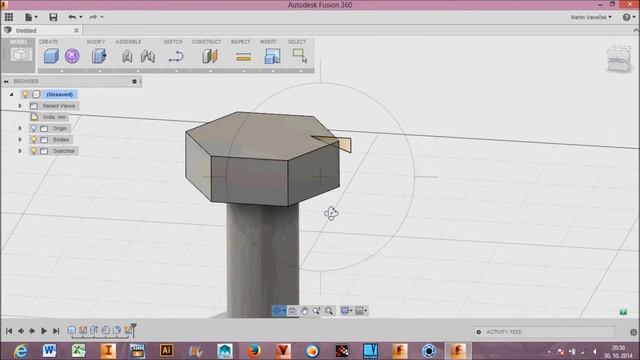Open the File menu icon
640x360 pixels.
click(x=31, y=17)
